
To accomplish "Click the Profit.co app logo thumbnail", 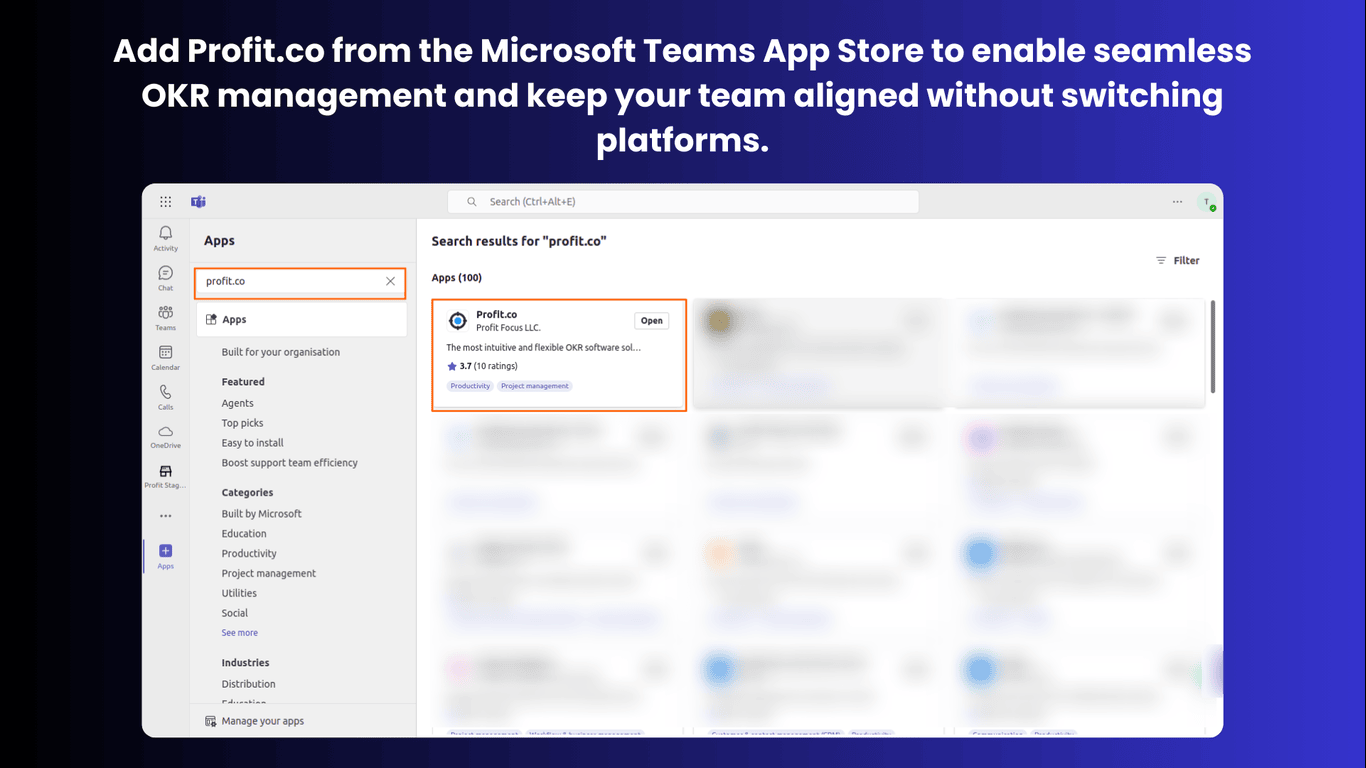I will point(458,320).
